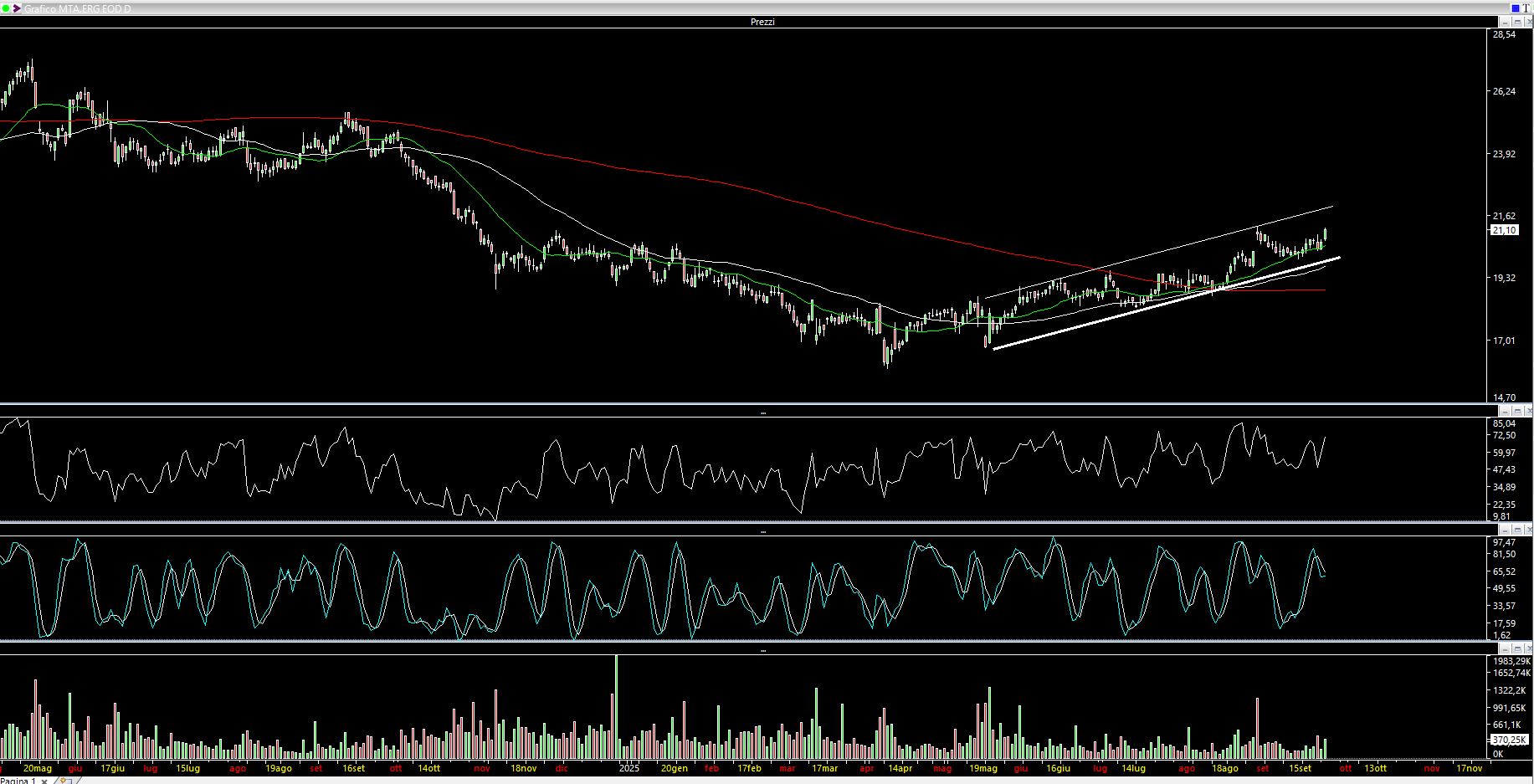Click the green status circle icon

pyautogui.click(x=5, y=8)
